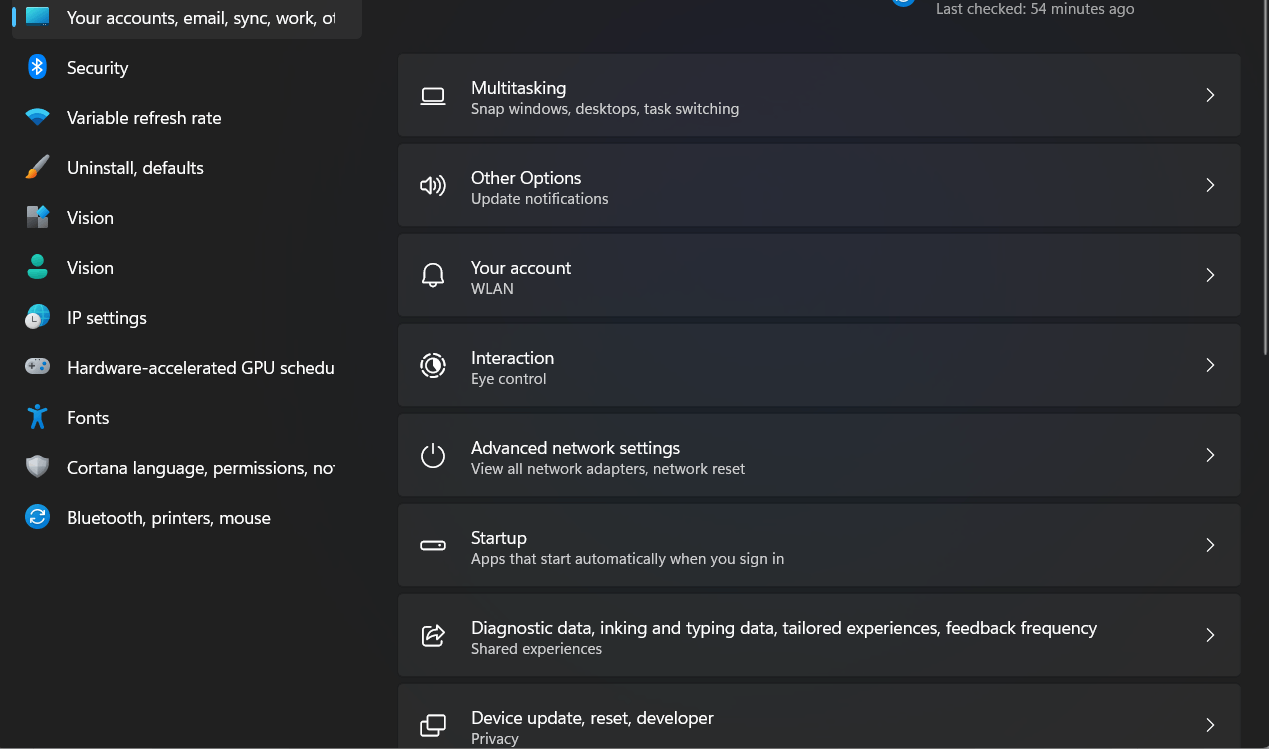Click the vertical scrollbar at right edge
The width and height of the screenshot is (1269, 749).
[1266, 176]
